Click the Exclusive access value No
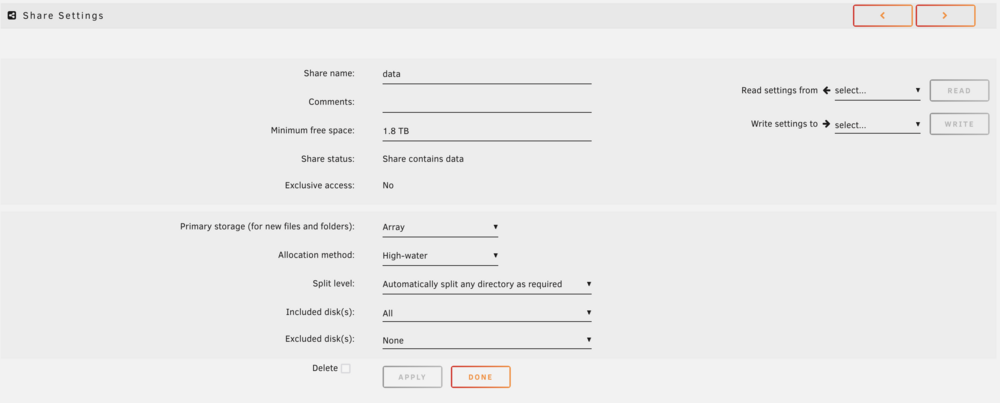This screenshot has width=1000, height=403. pos(388,186)
